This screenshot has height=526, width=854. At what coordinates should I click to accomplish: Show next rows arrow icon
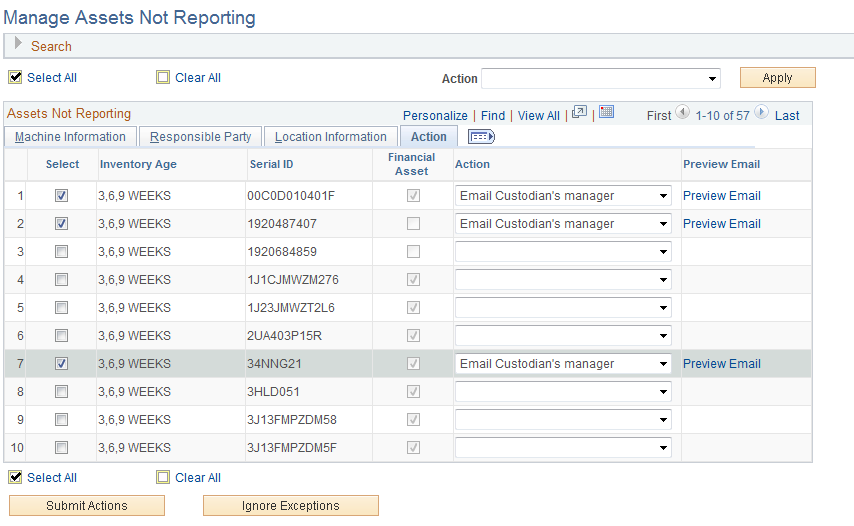(761, 112)
